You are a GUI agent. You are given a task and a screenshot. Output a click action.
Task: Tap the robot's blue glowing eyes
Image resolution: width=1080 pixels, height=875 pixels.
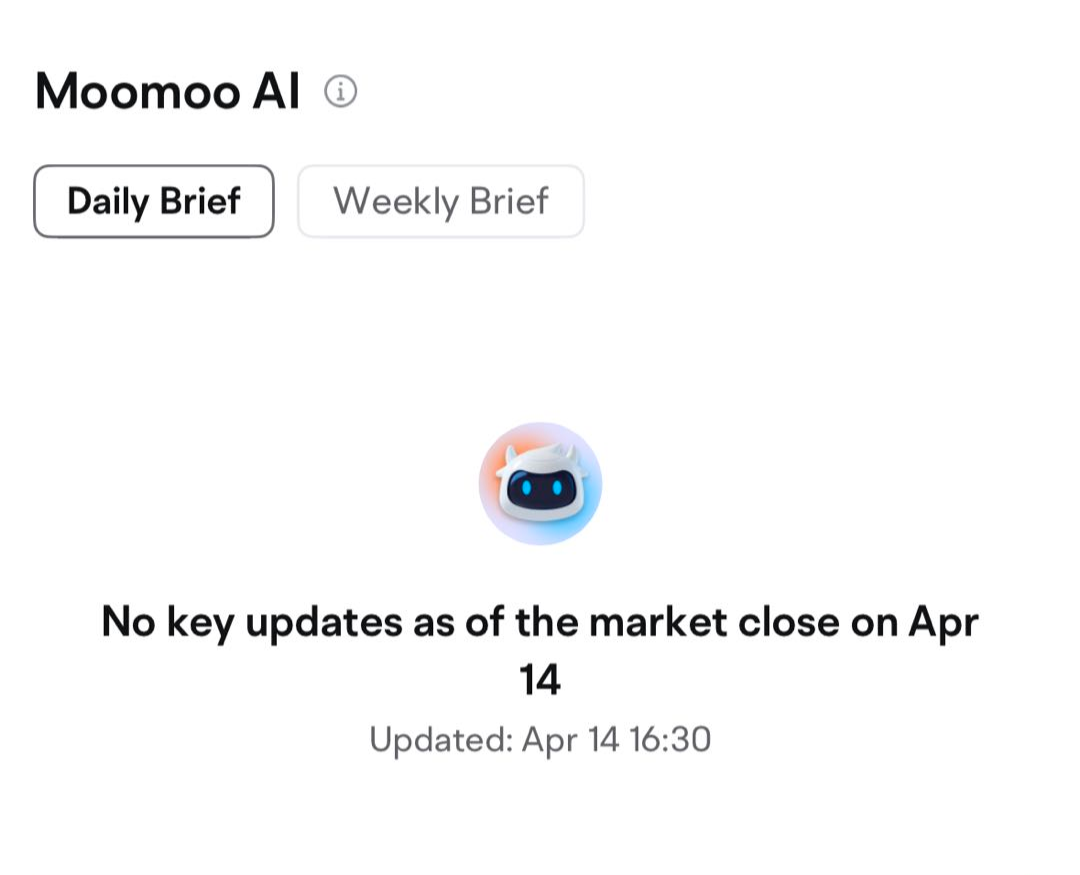[x=541, y=488]
